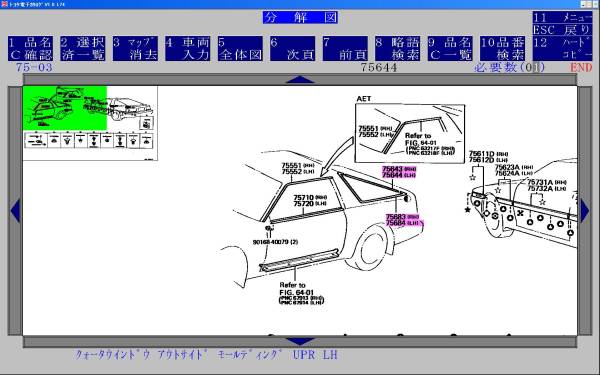Click the '10 品番検索' part number search
Viewport: 600px width, 375px height.
tap(502, 49)
